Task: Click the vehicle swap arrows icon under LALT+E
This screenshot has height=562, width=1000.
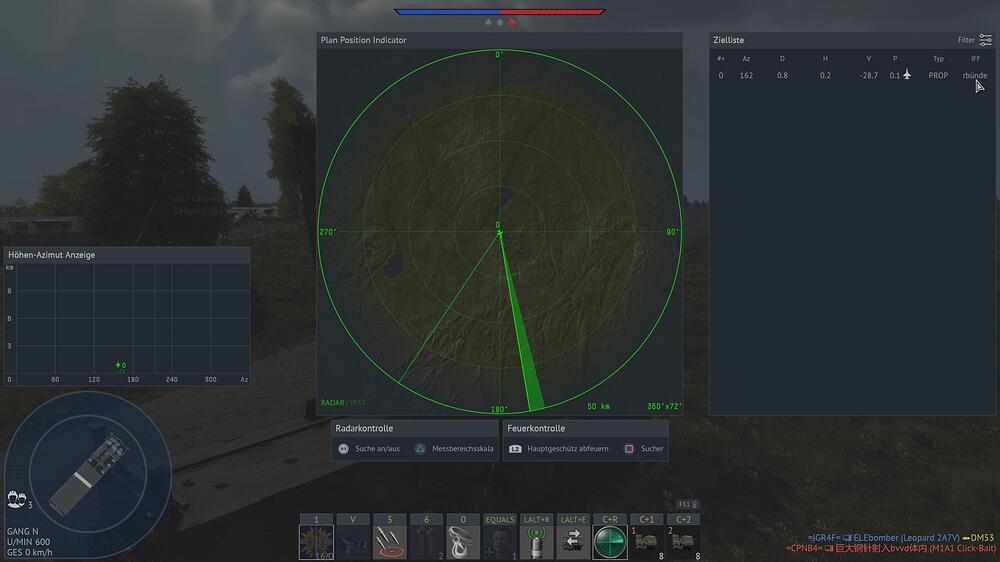Action: pyautogui.click(x=573, y=541)
